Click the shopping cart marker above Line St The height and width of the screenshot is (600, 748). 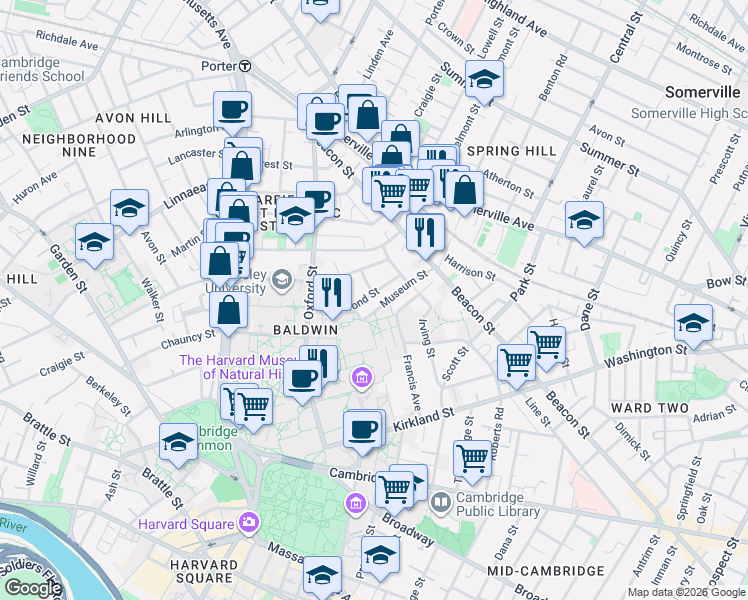point(517,363)
